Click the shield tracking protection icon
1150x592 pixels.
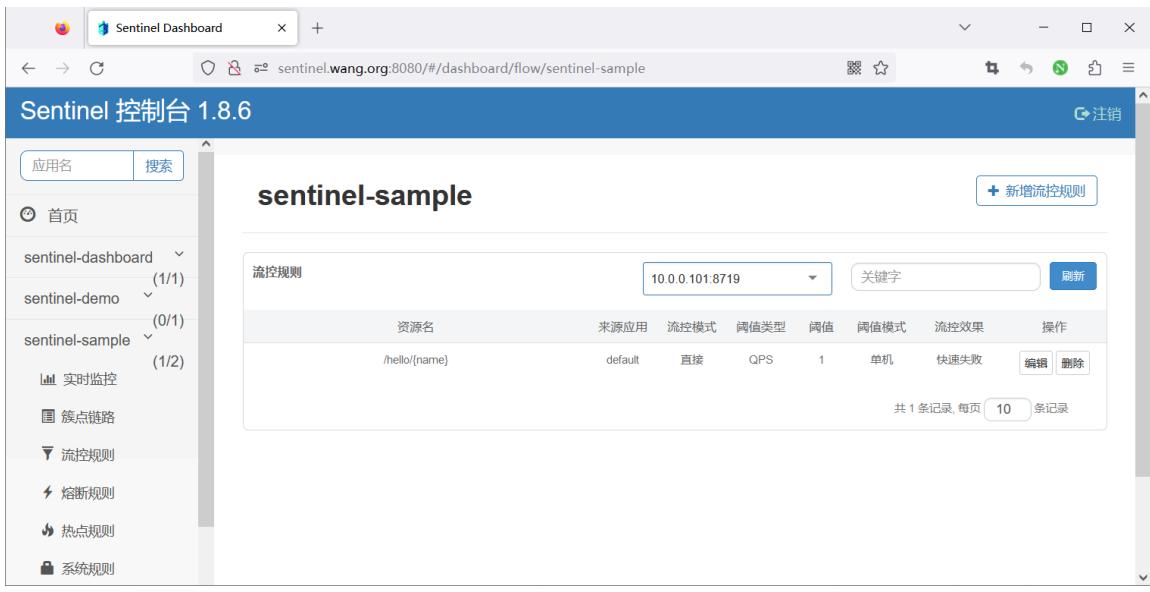[208, 68]
